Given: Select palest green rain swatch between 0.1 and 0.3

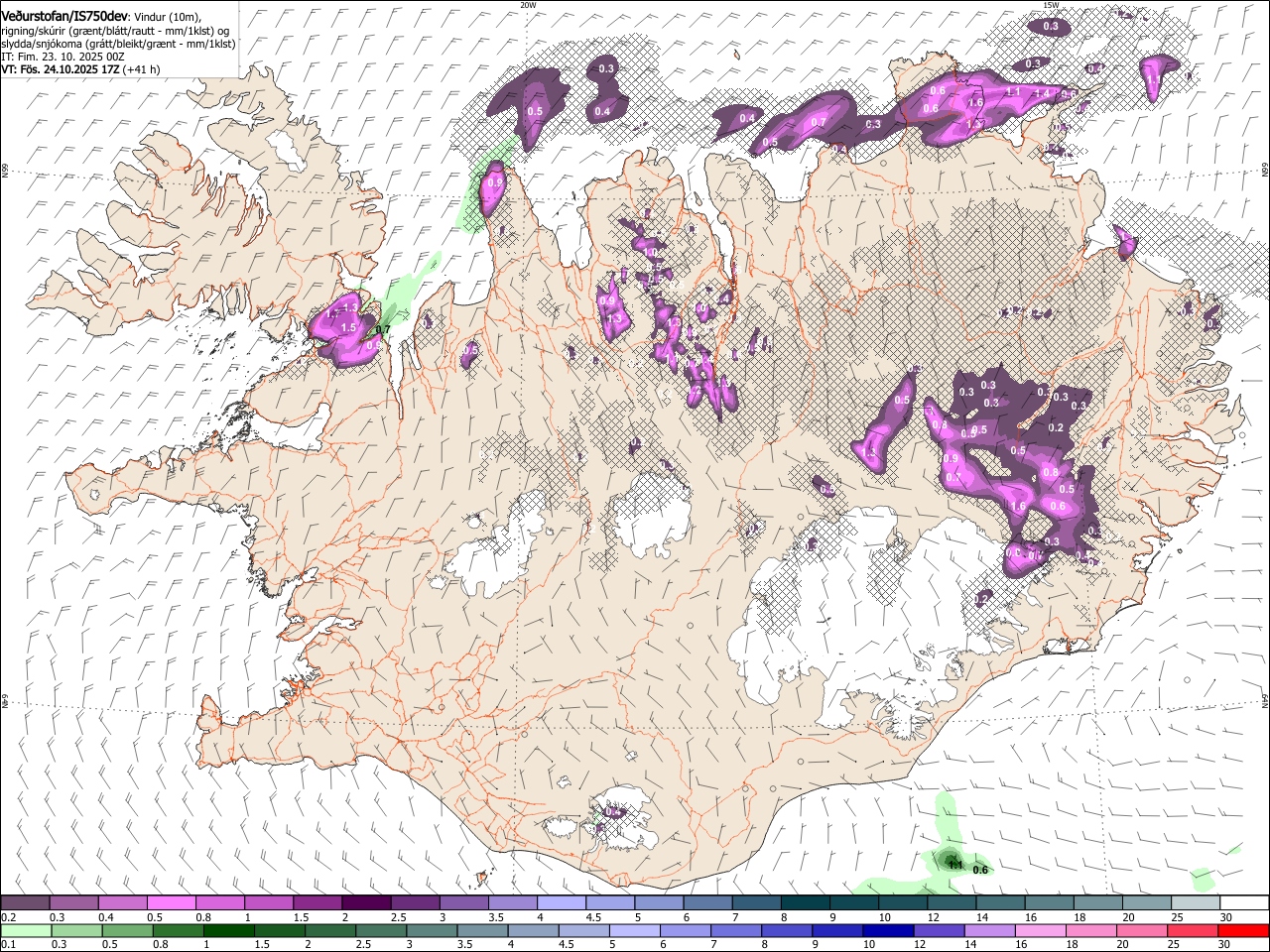Looking at the screenshot, I should tap(26, 930).
